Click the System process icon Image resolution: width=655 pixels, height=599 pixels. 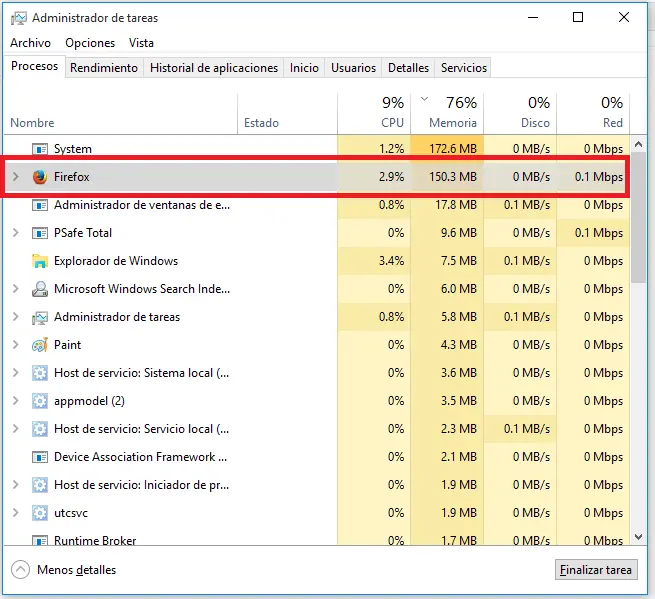(x=40, y=149)
